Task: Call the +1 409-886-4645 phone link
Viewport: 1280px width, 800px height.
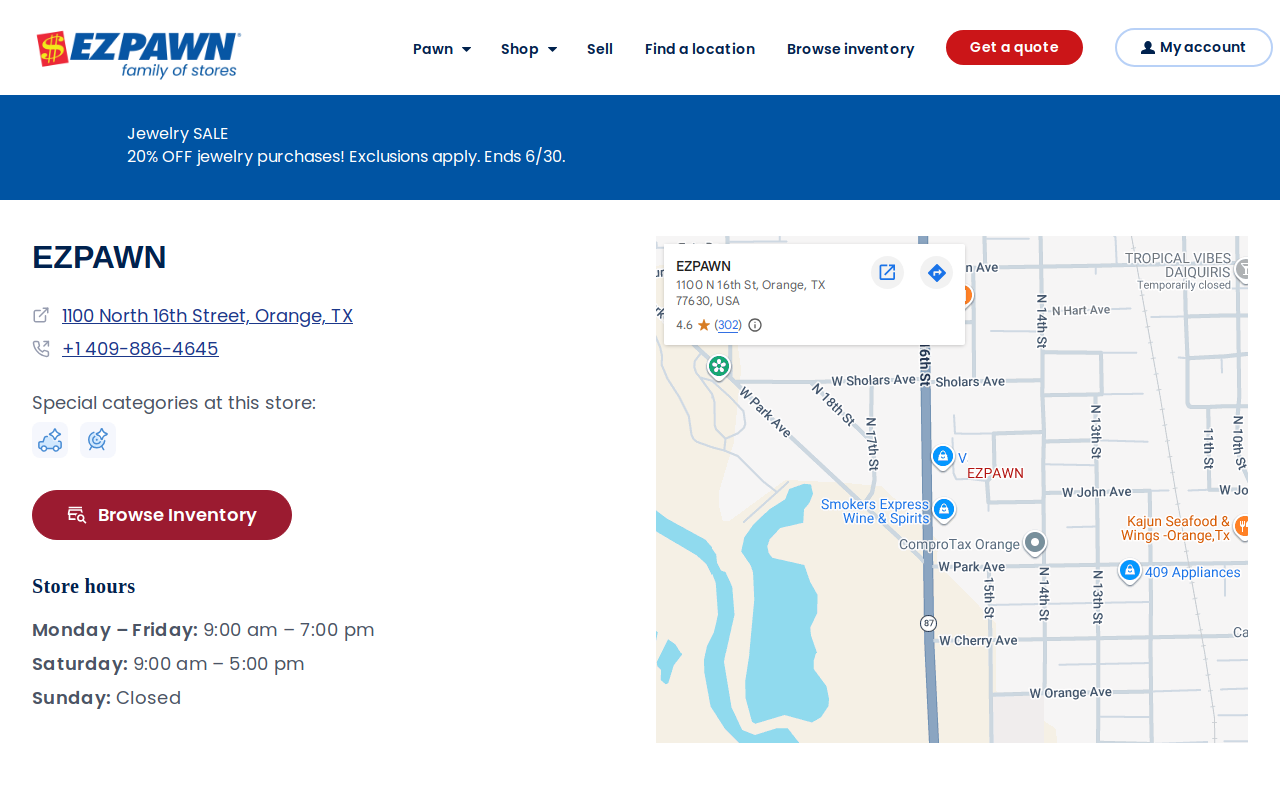Action: coord(140,349)
